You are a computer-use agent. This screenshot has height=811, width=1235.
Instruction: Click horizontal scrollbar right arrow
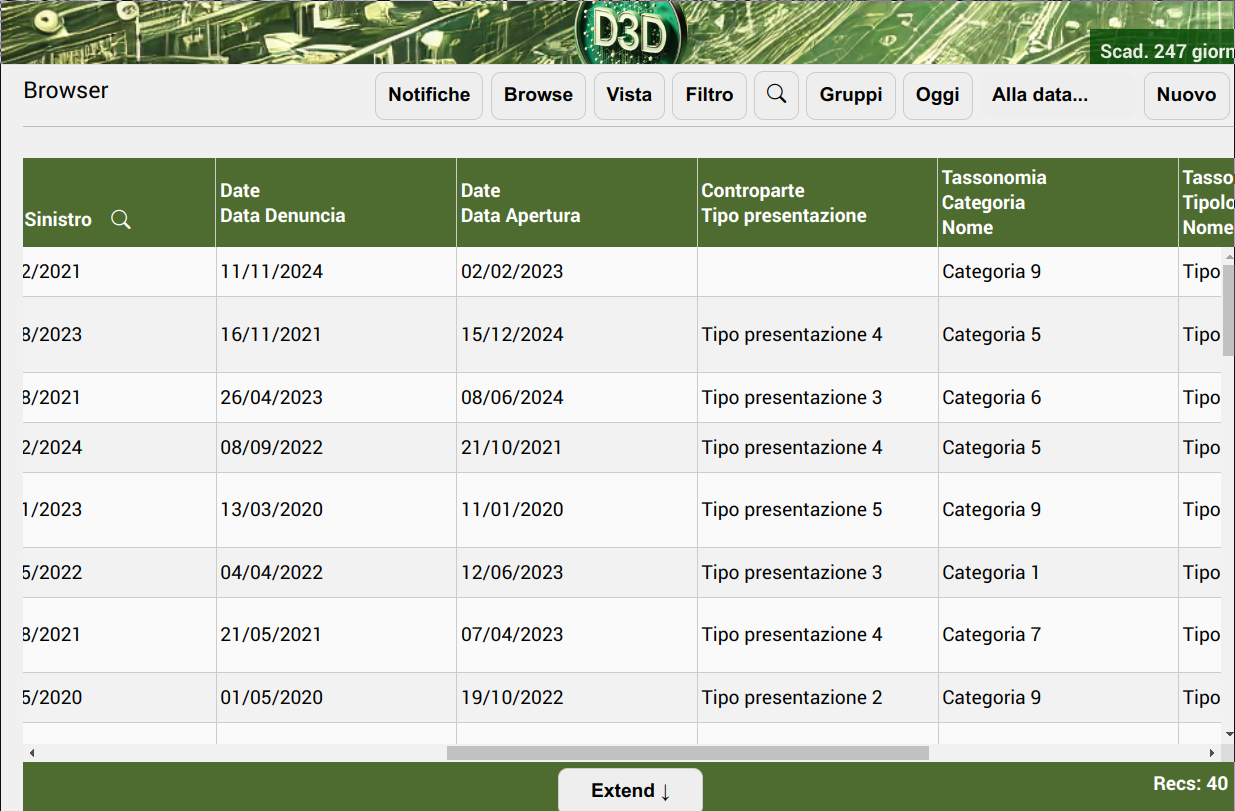pyautogui.click(x=1213, y=753)
